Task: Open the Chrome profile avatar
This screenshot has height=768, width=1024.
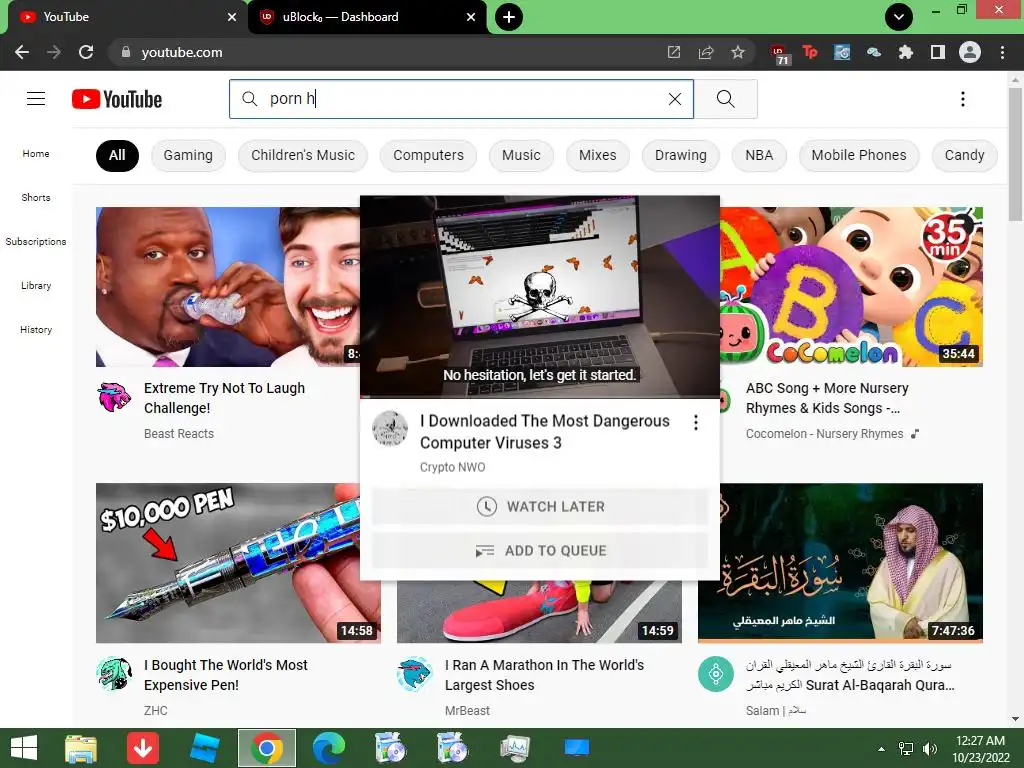Action: [x=970, y=52]
